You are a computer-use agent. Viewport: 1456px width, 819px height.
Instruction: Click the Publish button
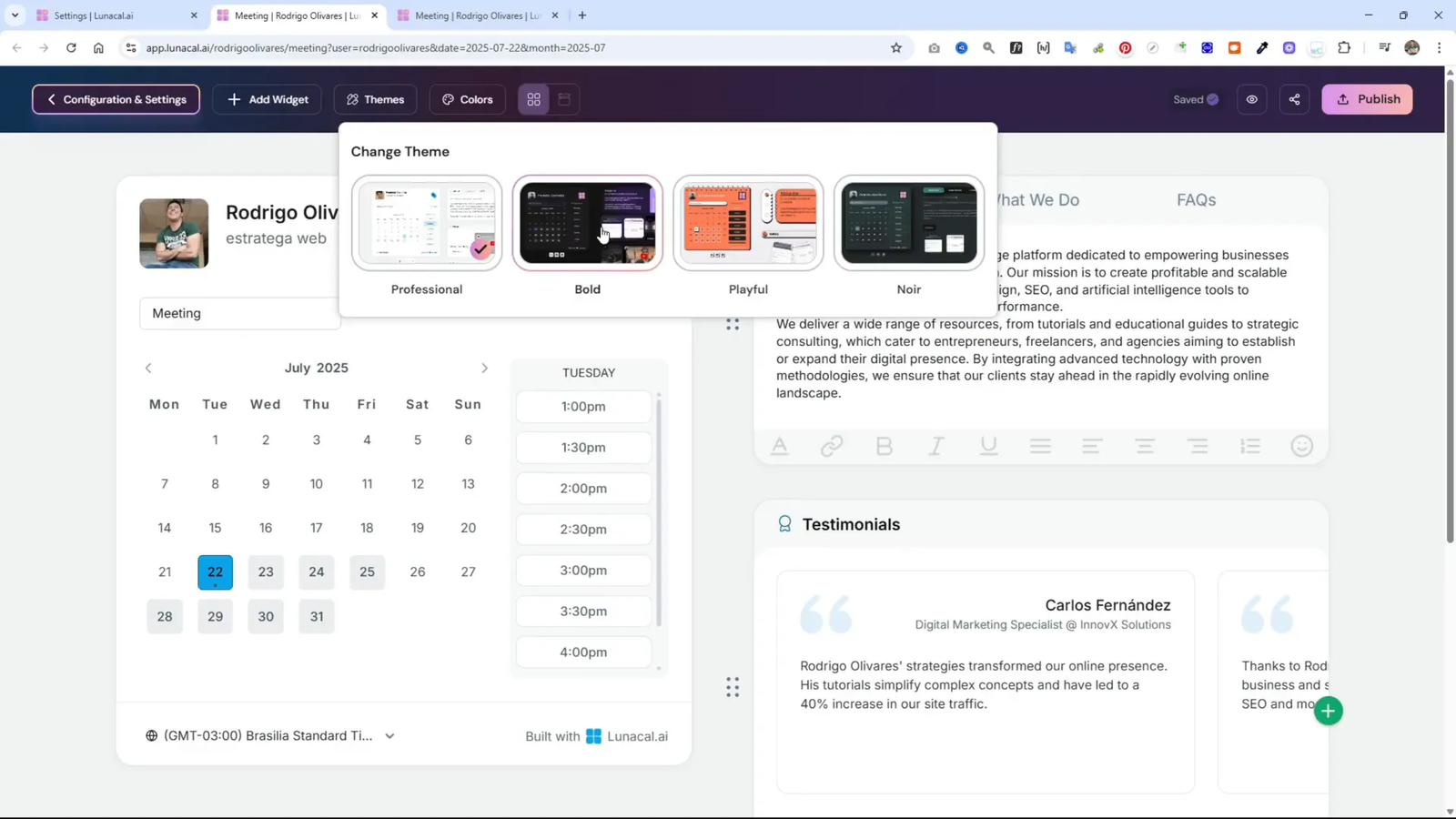1367,99
